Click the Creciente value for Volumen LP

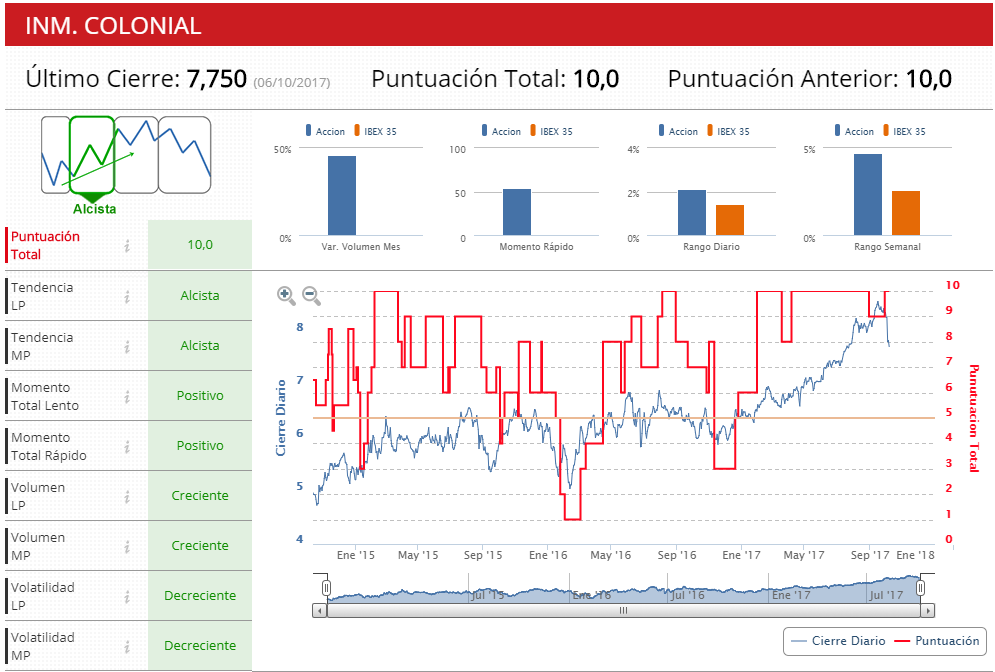tap(200, 496)
